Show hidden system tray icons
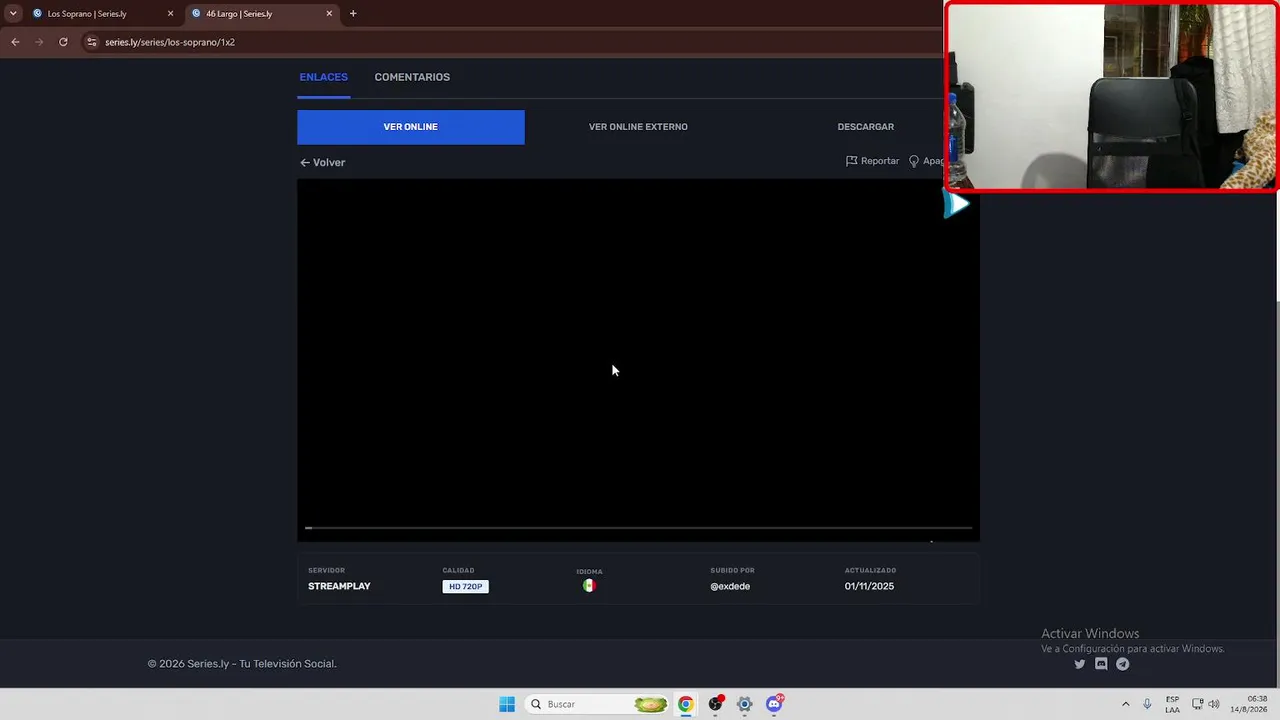The image size is (1280, 720). [1125, 704]
